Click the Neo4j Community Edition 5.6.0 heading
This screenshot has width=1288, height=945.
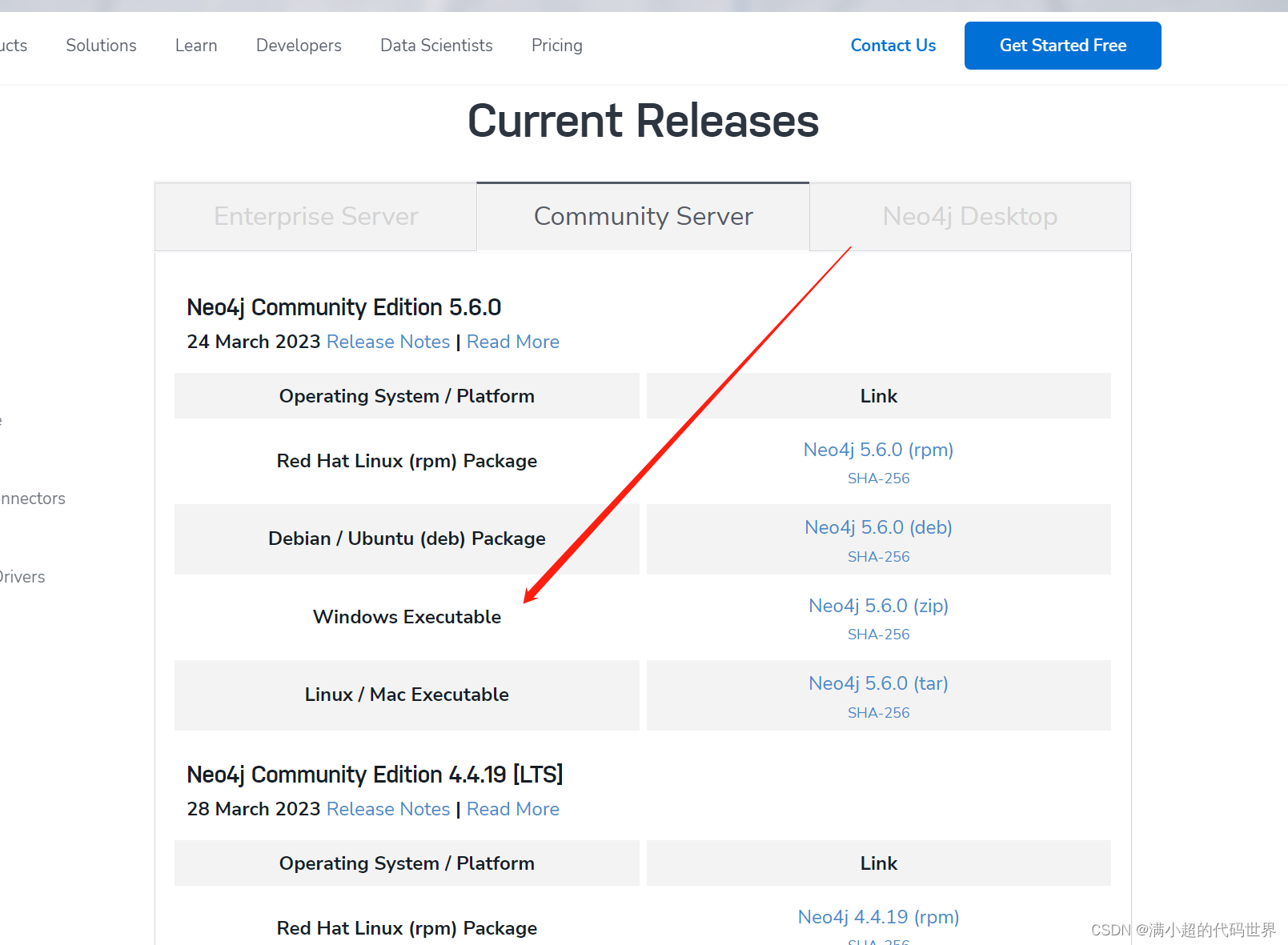pyautogui.click(x=344, y=307)
